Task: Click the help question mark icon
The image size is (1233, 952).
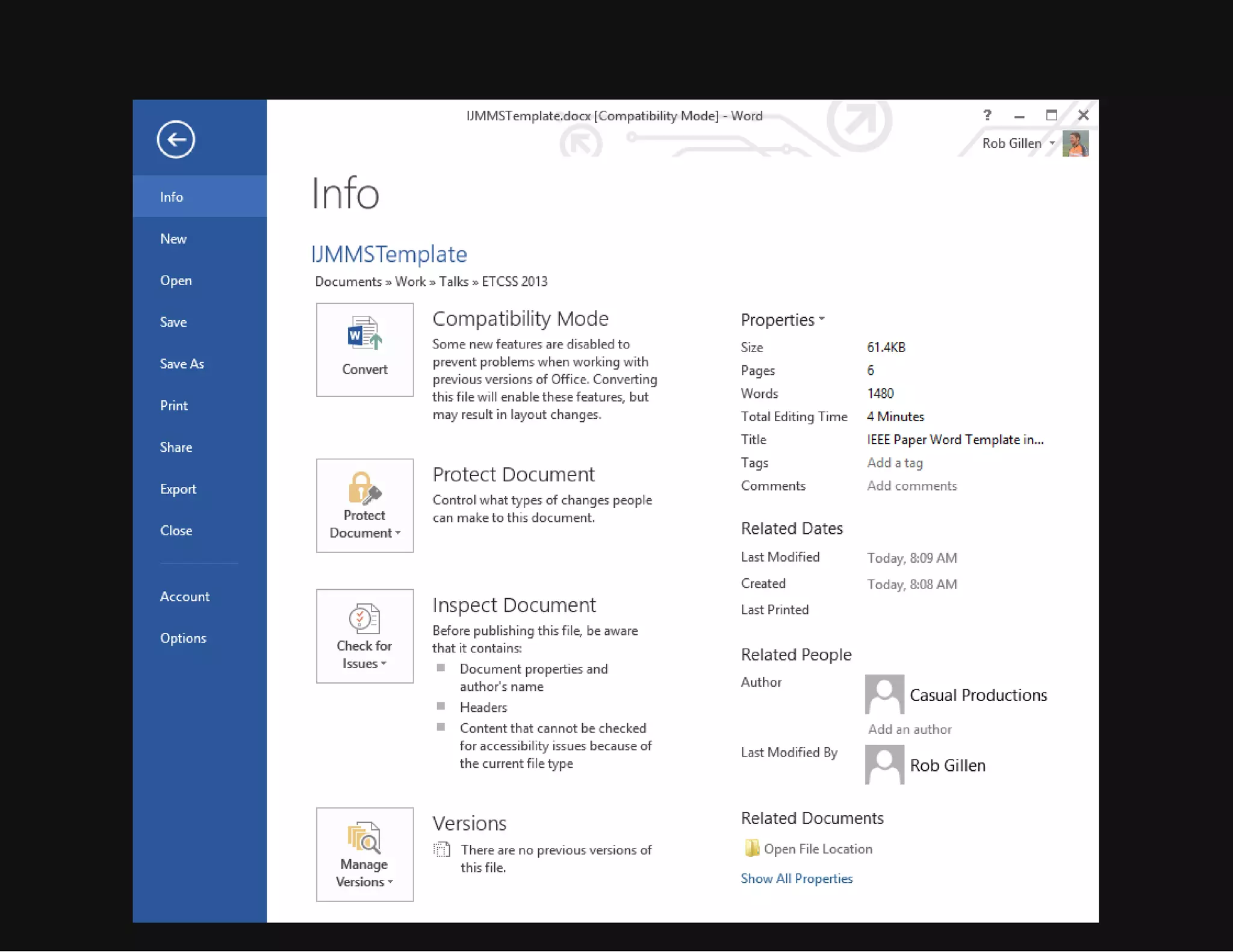Action: [x=987, y=115]
